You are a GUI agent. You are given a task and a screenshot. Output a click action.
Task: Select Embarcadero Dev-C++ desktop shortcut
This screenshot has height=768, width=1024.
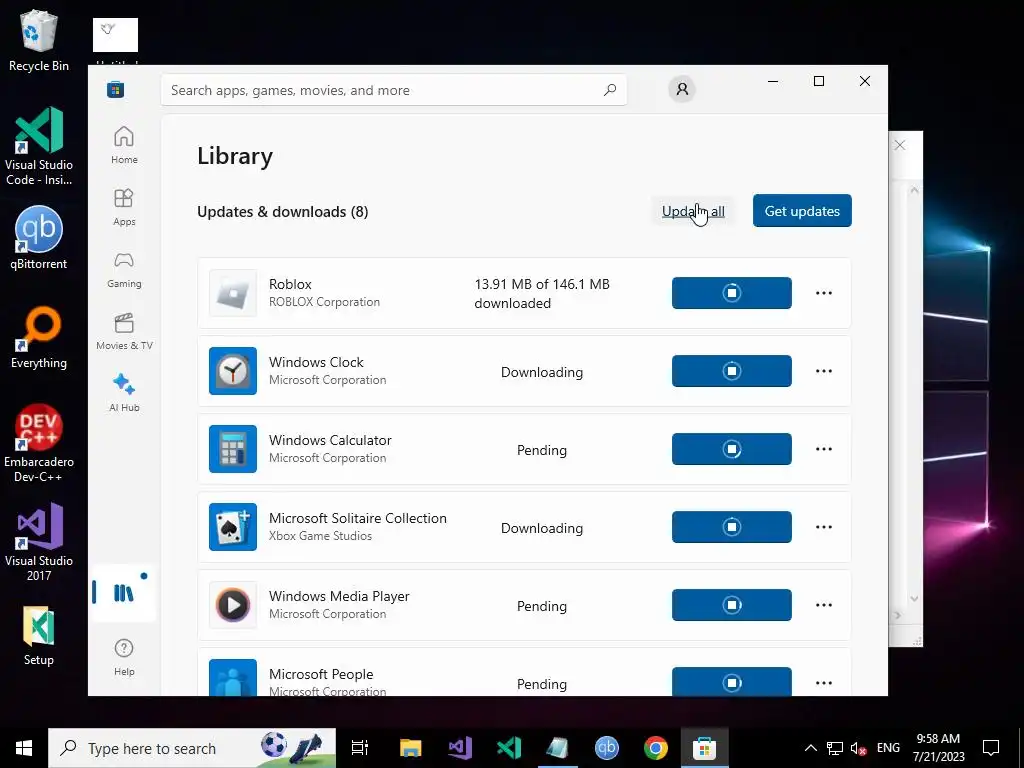click(x=39, y=443)
